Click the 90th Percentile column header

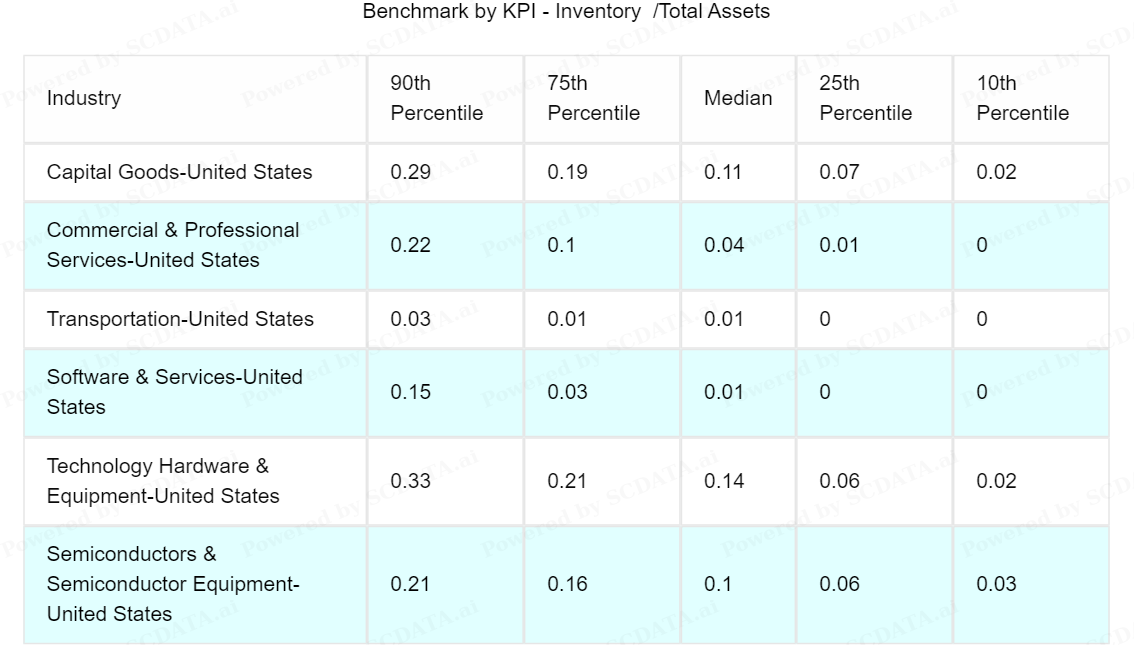tap(436, 98)
